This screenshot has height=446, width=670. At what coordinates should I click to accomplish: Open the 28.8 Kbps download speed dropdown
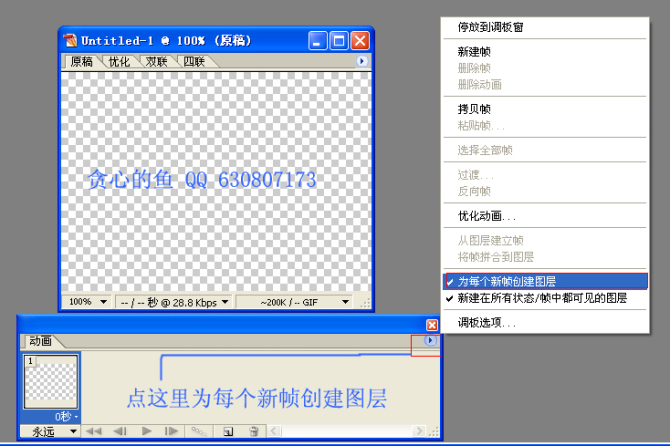(x=175, y=301)
